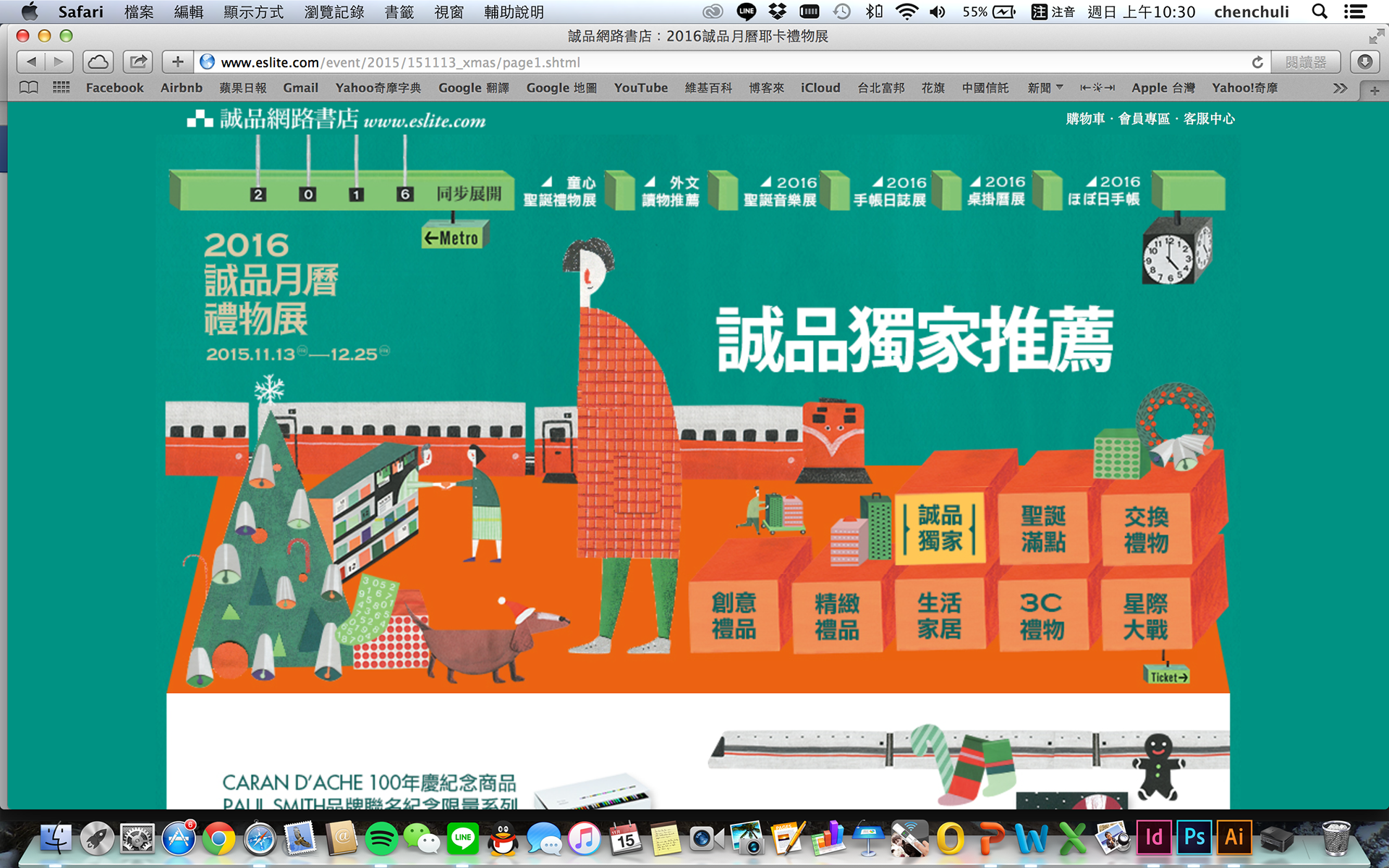Open the bookmarks sidebar book icon

(29, 88)
